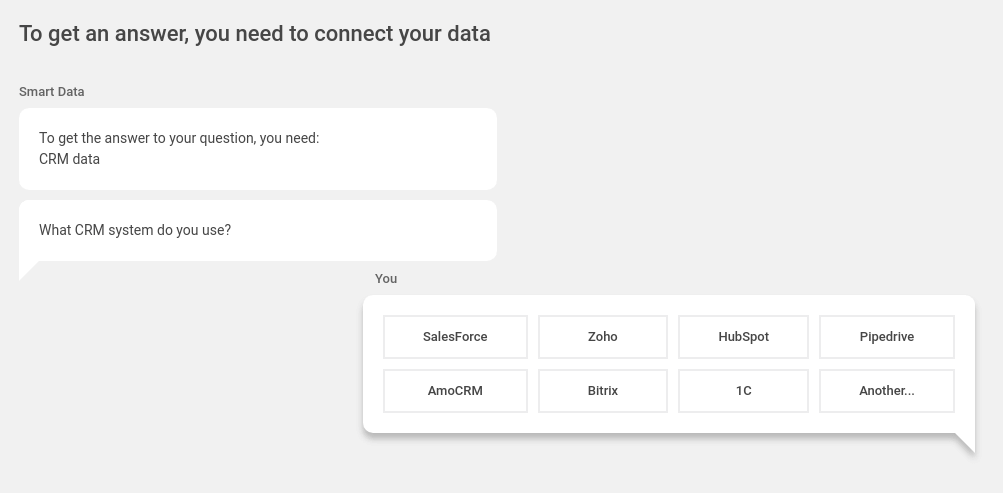
Task: Choose SalesForce as your CRM
Action: 455,337
